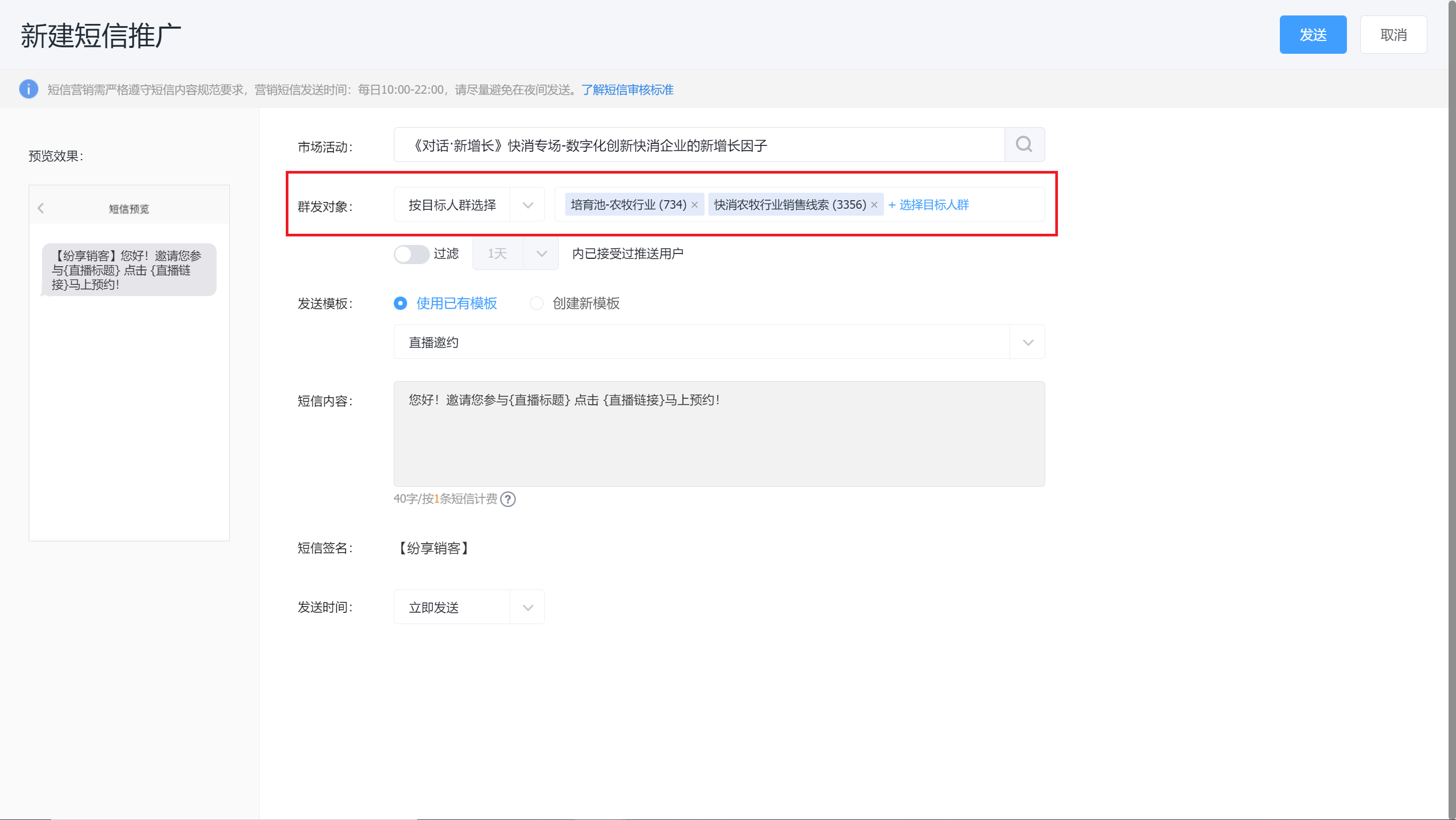Click the blue info icon in notice bar
This screenshot has height=820, width=1456.
click(x=28, y=89)
